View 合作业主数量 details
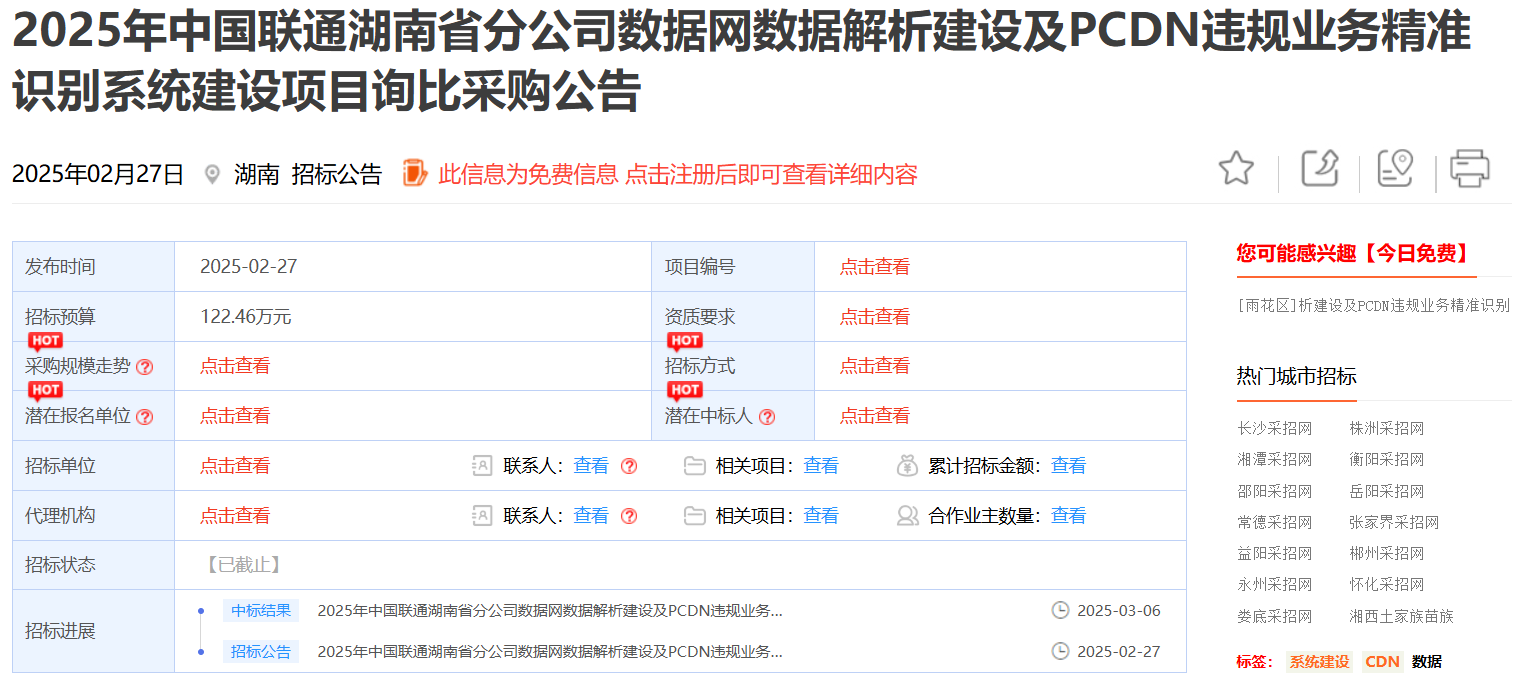 click(1068, 516)
